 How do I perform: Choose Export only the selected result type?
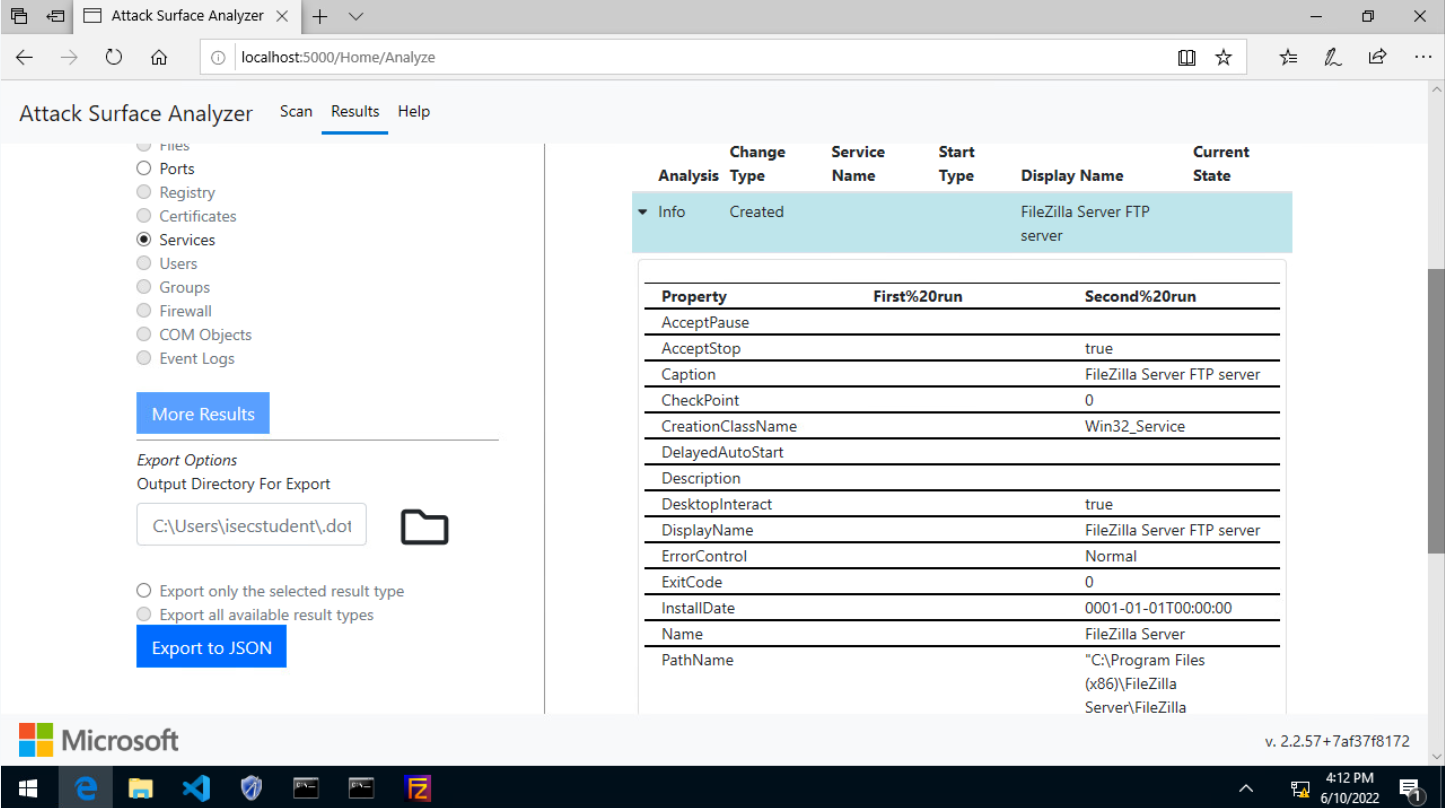(x=144, y=591)
